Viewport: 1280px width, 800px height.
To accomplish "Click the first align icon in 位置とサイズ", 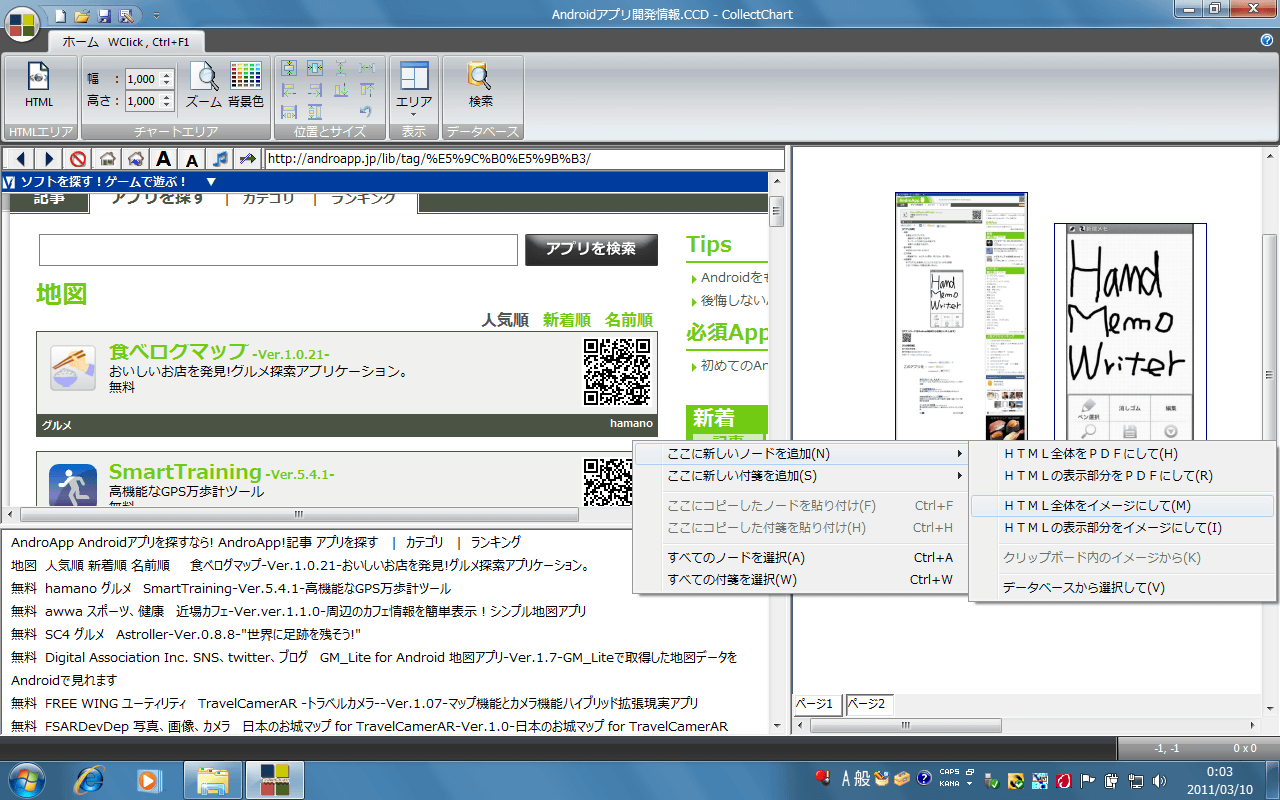I will point(289,68).
